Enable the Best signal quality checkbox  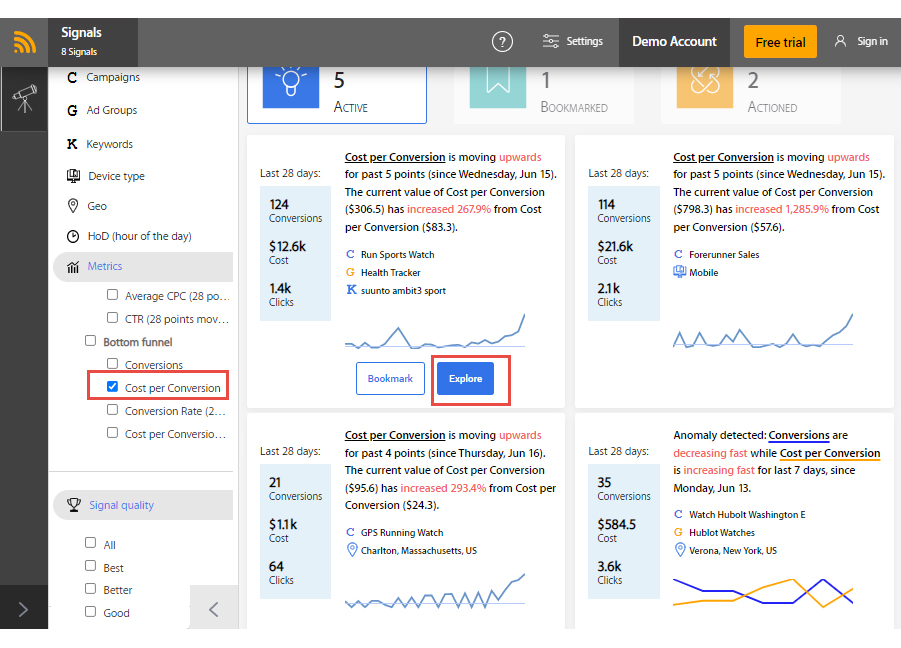click(90, 566)
